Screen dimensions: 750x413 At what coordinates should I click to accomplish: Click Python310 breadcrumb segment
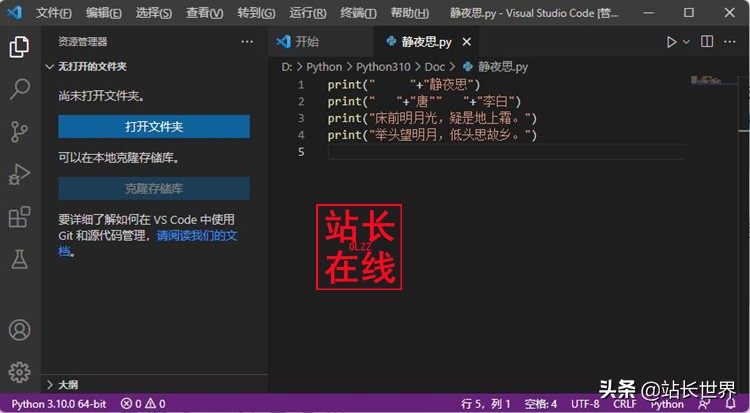click(x=383, y=67)
